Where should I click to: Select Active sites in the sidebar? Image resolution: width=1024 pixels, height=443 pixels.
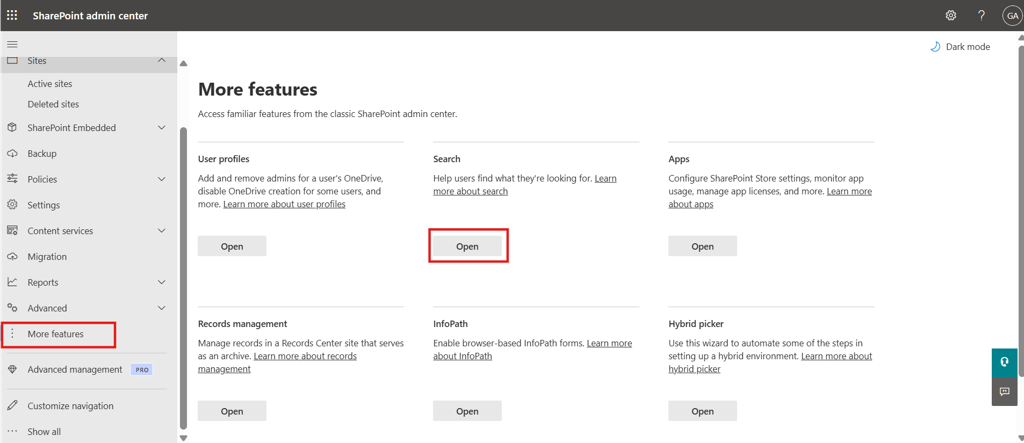point(50,84)
